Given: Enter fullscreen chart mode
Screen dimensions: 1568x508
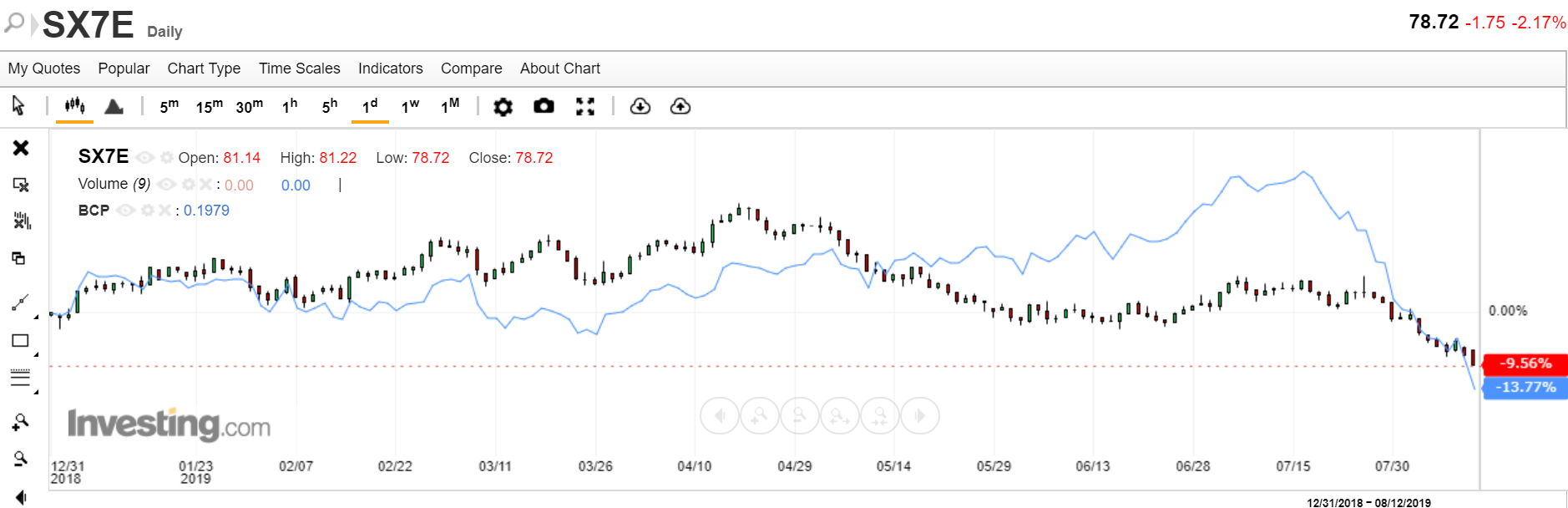Looking at the screenshot, I should pos(585,107).
